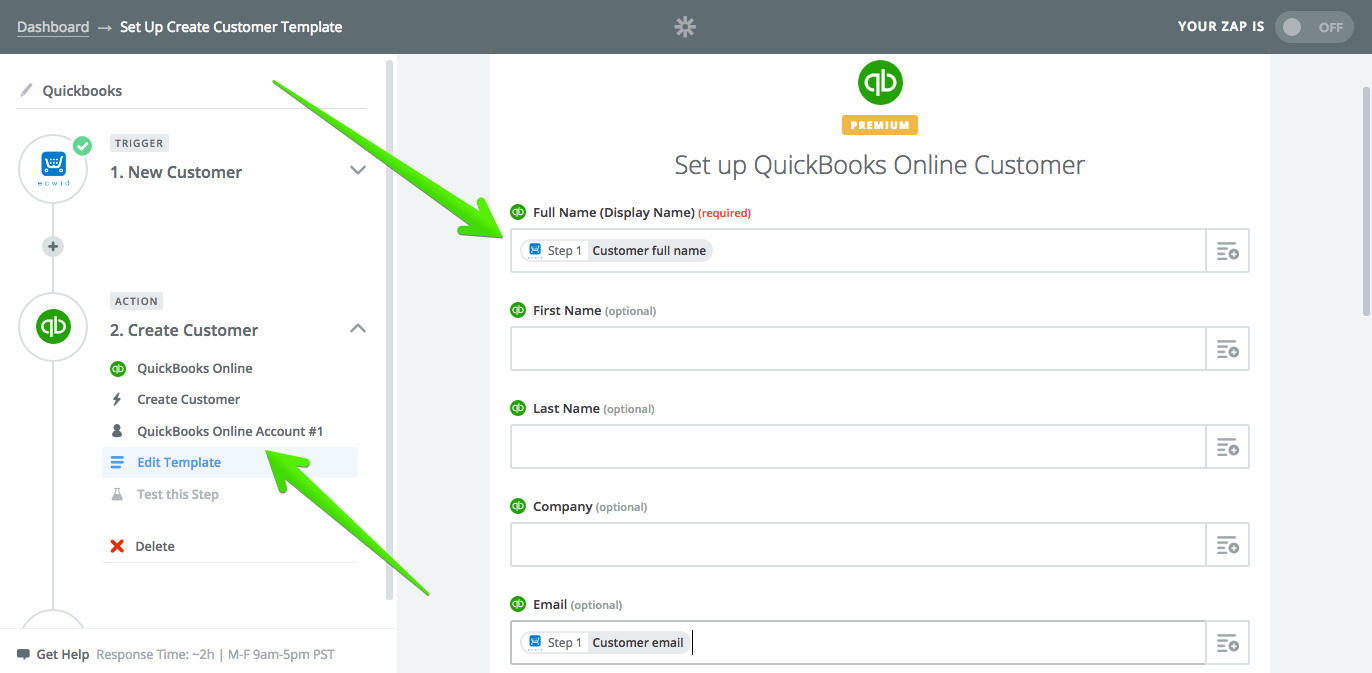Image resolution: width=1372 pixels, height=673 pixels.
Task: Click the TRIGGER label tag
Action: pos(139,143)
